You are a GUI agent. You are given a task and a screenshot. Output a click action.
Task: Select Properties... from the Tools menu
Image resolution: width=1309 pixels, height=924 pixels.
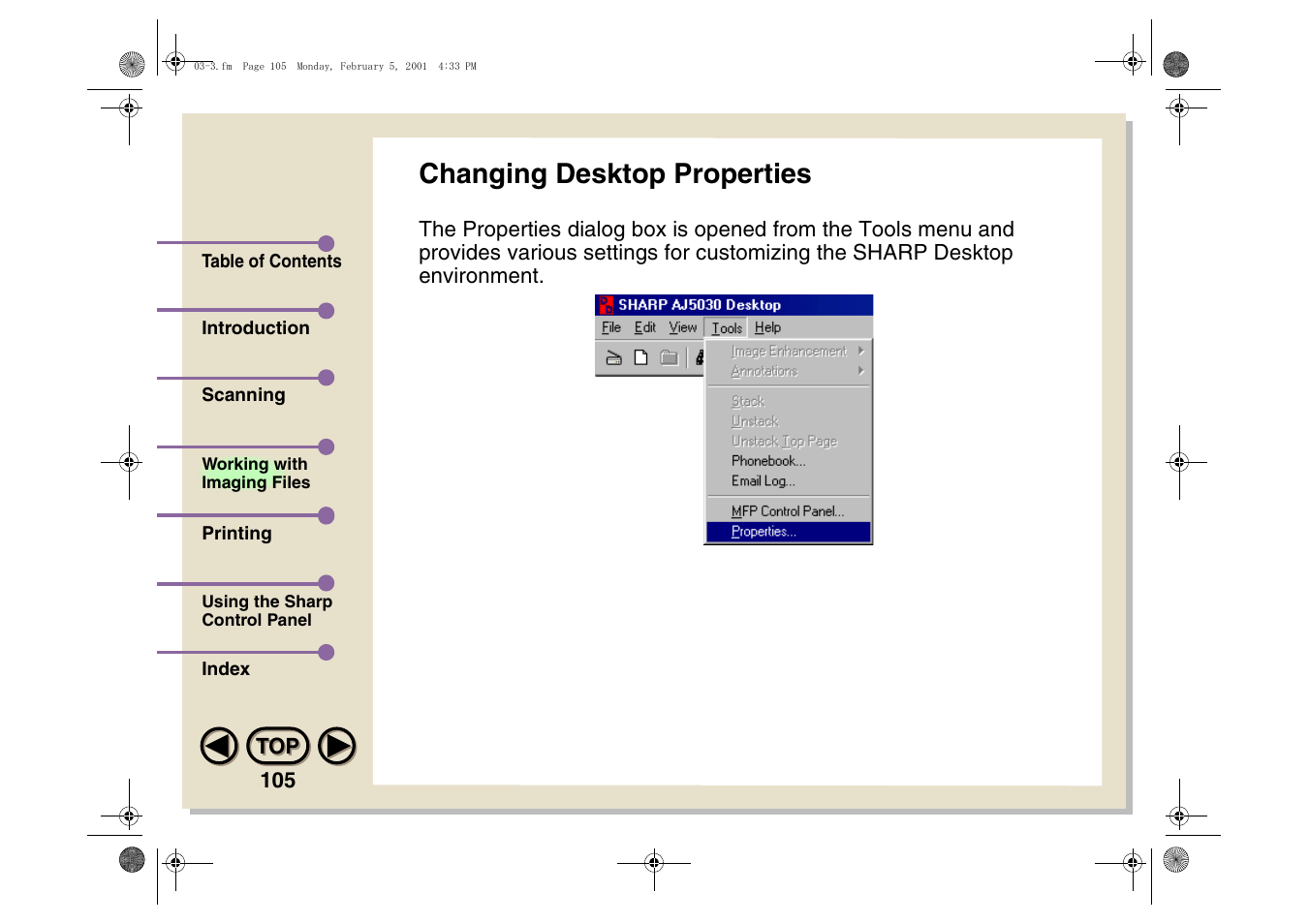point(788,532)
